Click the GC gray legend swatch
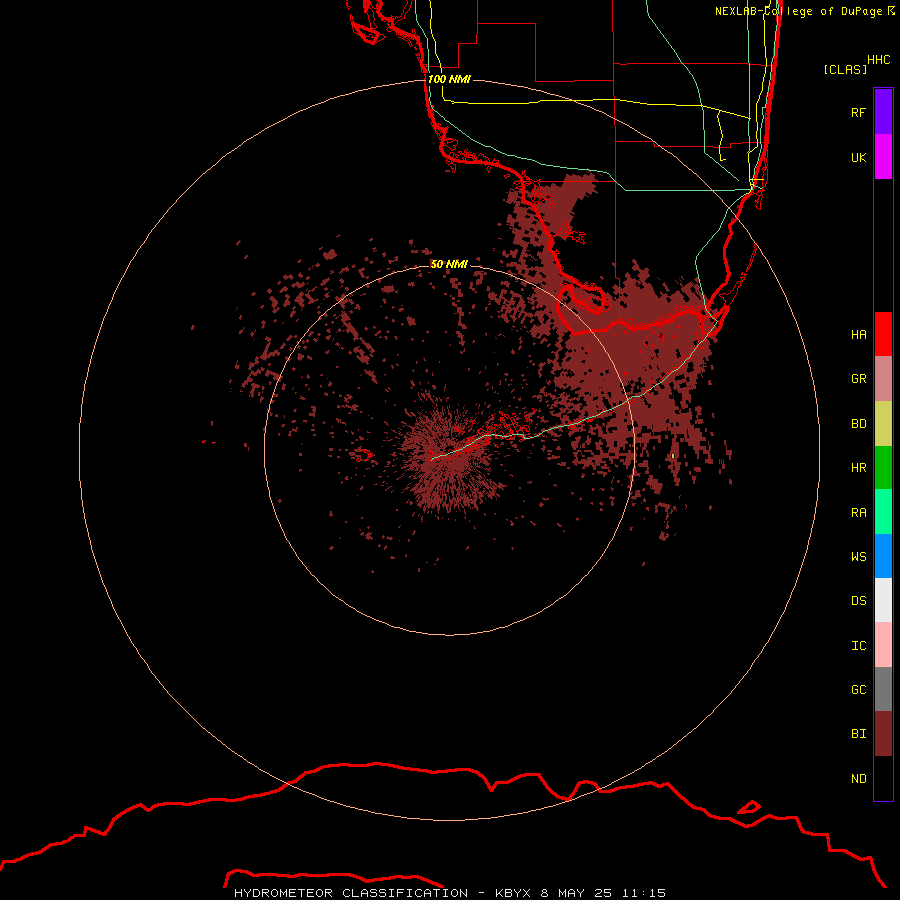This screenshot has height=900, width=900. [883, 689]
